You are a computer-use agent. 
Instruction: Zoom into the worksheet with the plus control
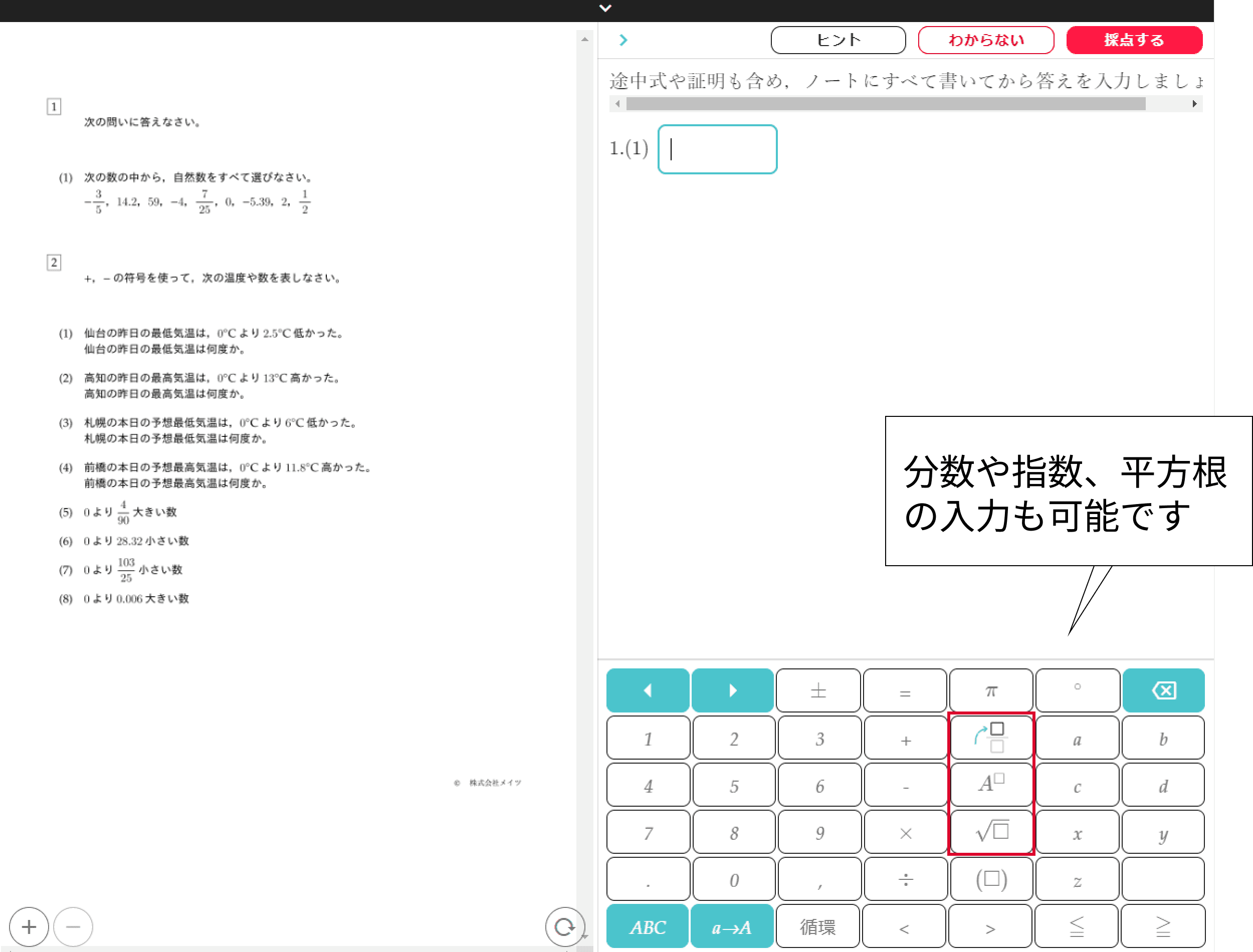tap(29, 926)
